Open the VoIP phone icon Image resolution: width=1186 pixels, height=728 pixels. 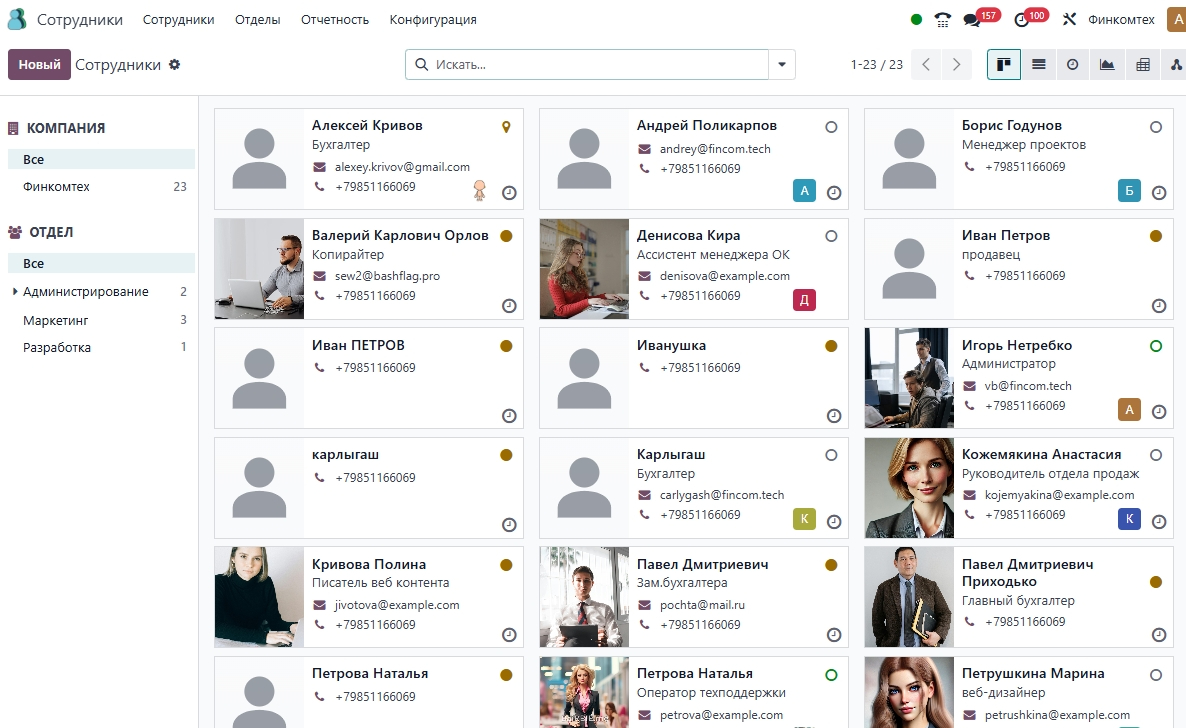(942, 20)
